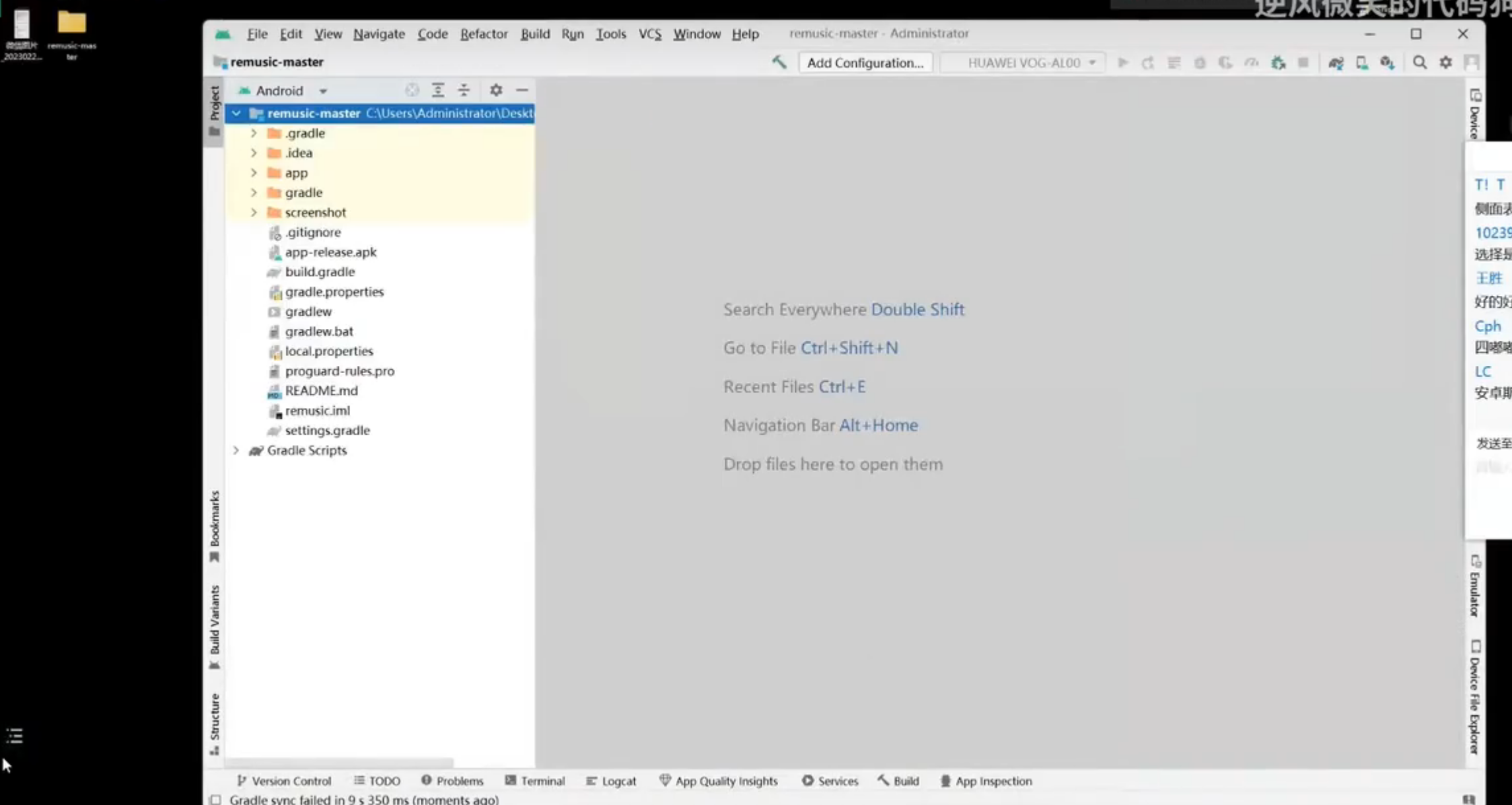1512x805 pixels.
Task: Click the Project panel horizontal scrollbar
Action: [340, 761]
